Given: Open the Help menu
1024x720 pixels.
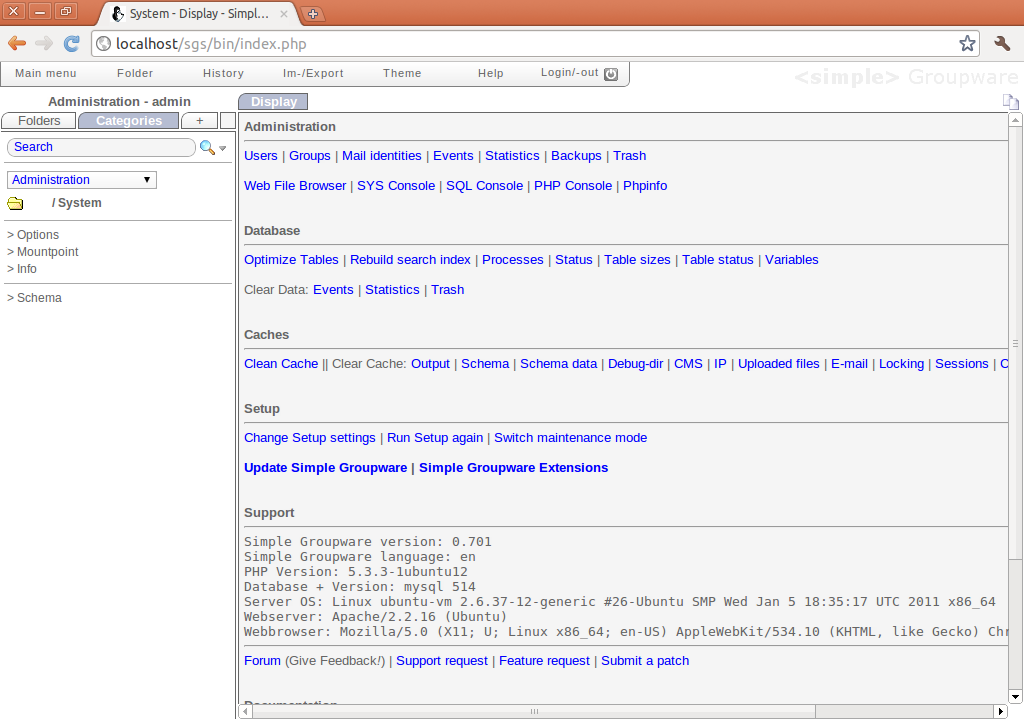Looking at the screenshot, I should tap(490, 73).
